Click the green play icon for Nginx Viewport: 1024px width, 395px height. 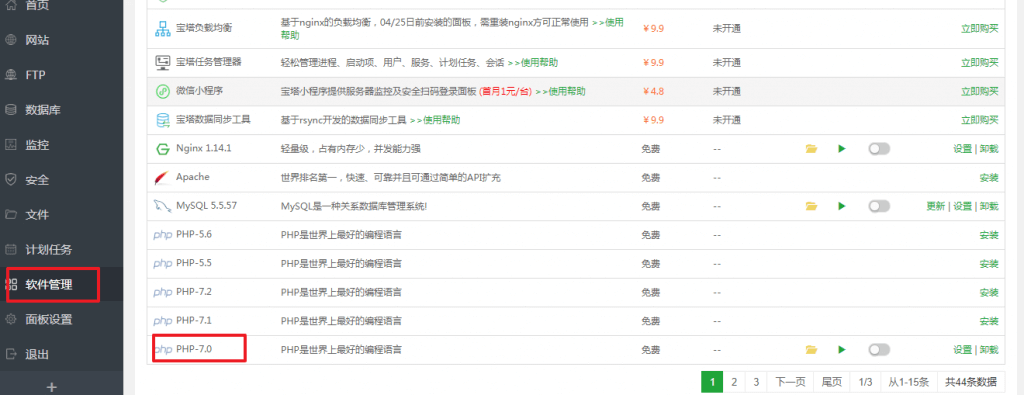842,149
